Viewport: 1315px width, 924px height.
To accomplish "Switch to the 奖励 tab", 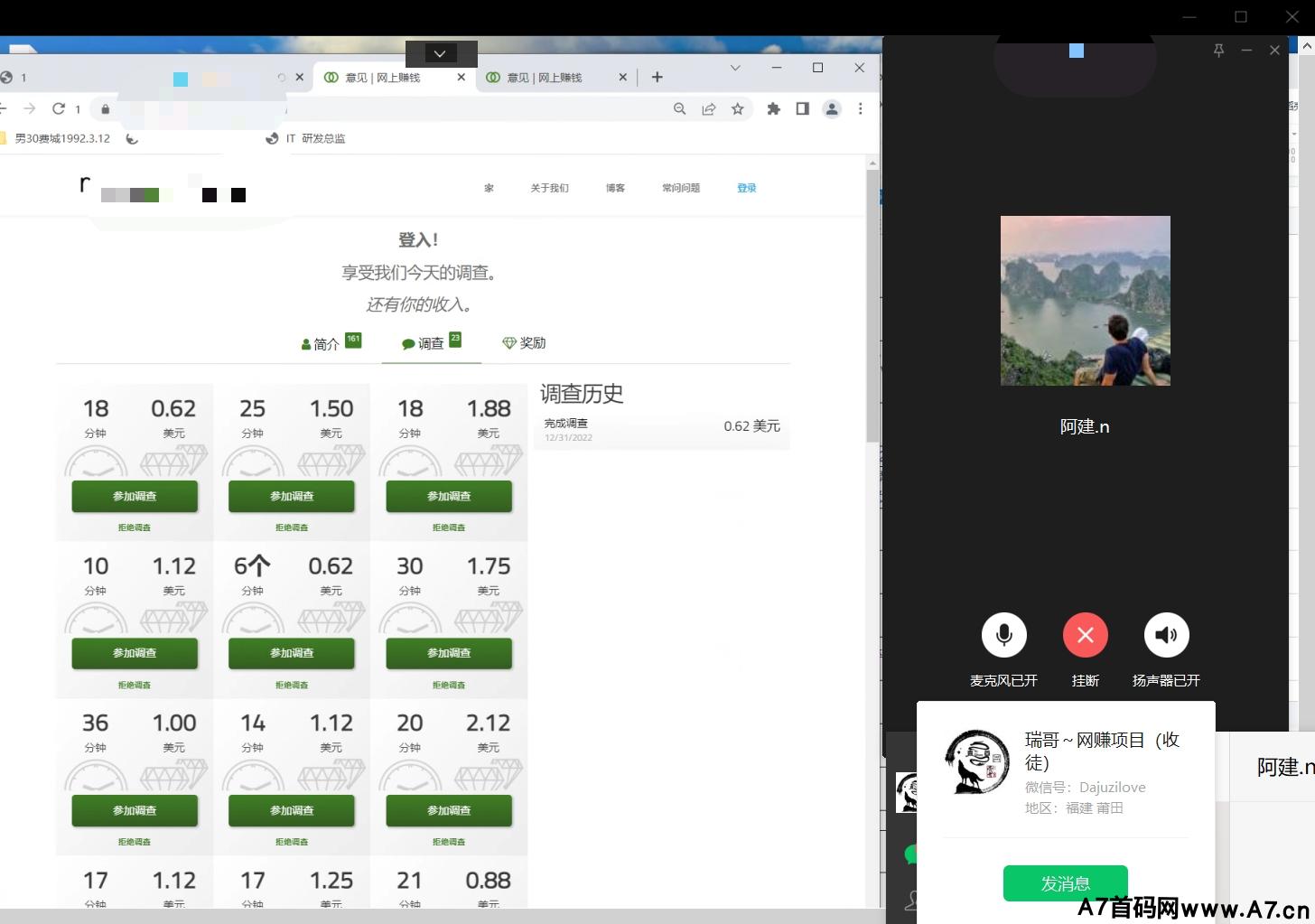I will [524, 343].
